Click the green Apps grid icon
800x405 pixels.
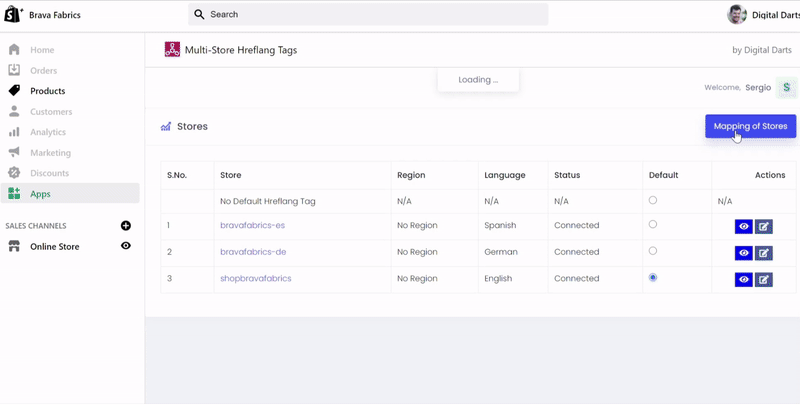point(14,193)
